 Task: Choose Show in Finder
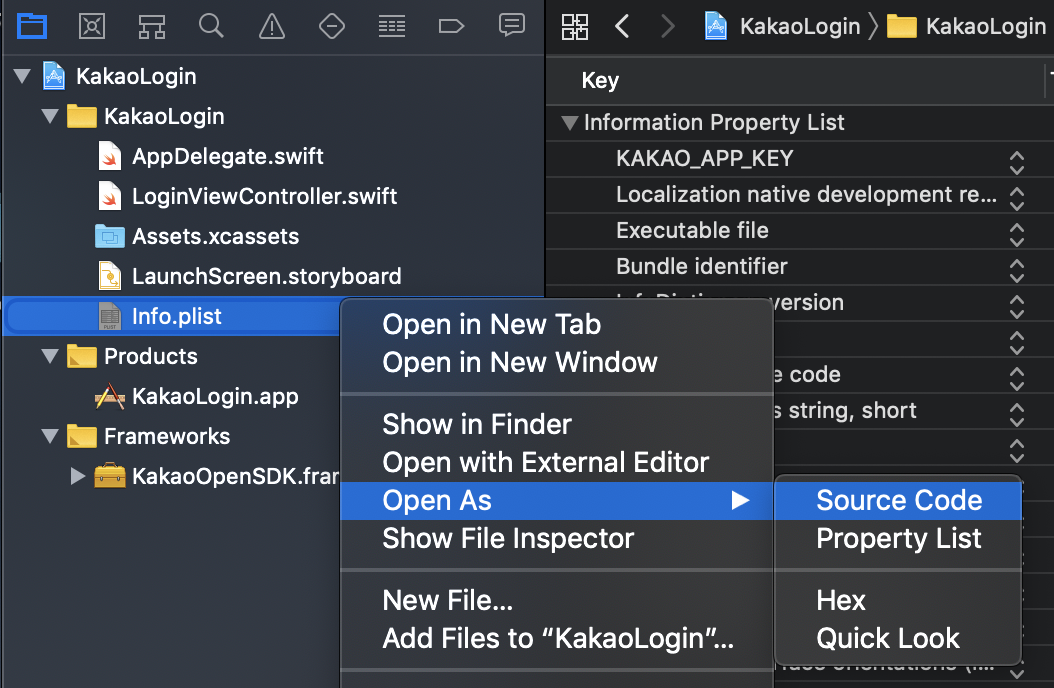click(477, 425)
